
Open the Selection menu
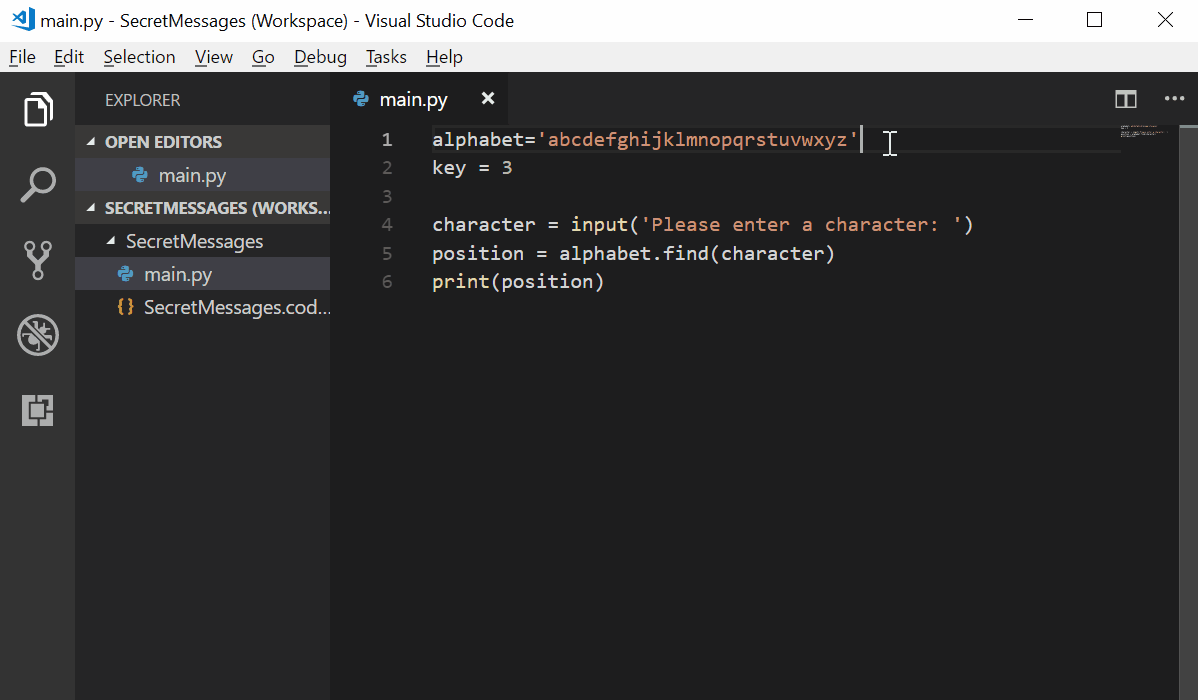[x=139, y=57]
